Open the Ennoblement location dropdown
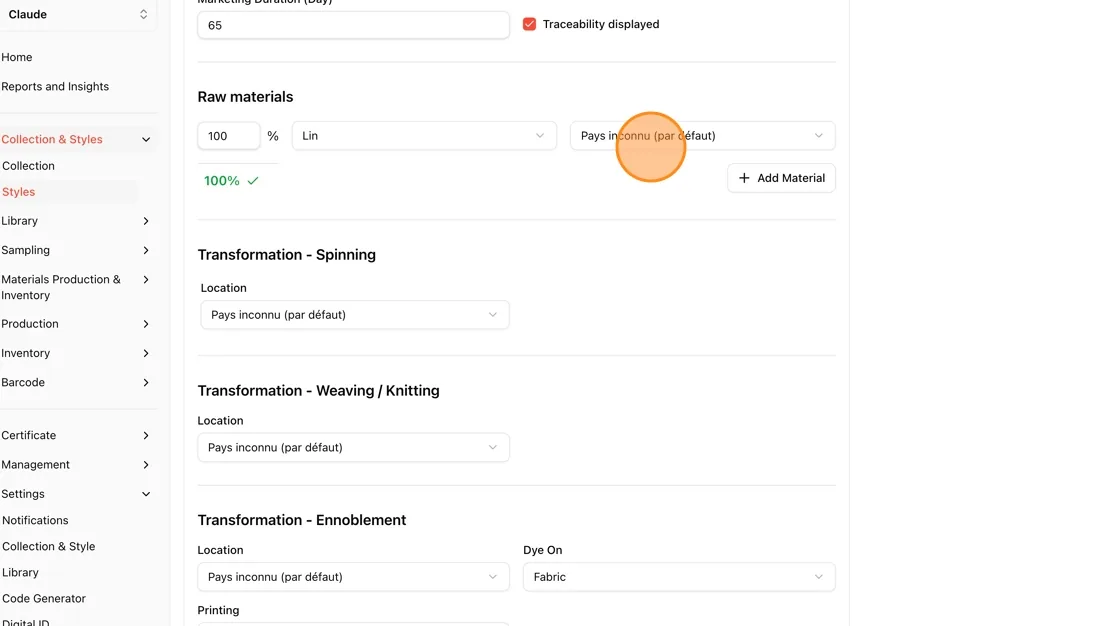Image resolution: width=1120 pixels, height=626 pixels. coord(354,577)
